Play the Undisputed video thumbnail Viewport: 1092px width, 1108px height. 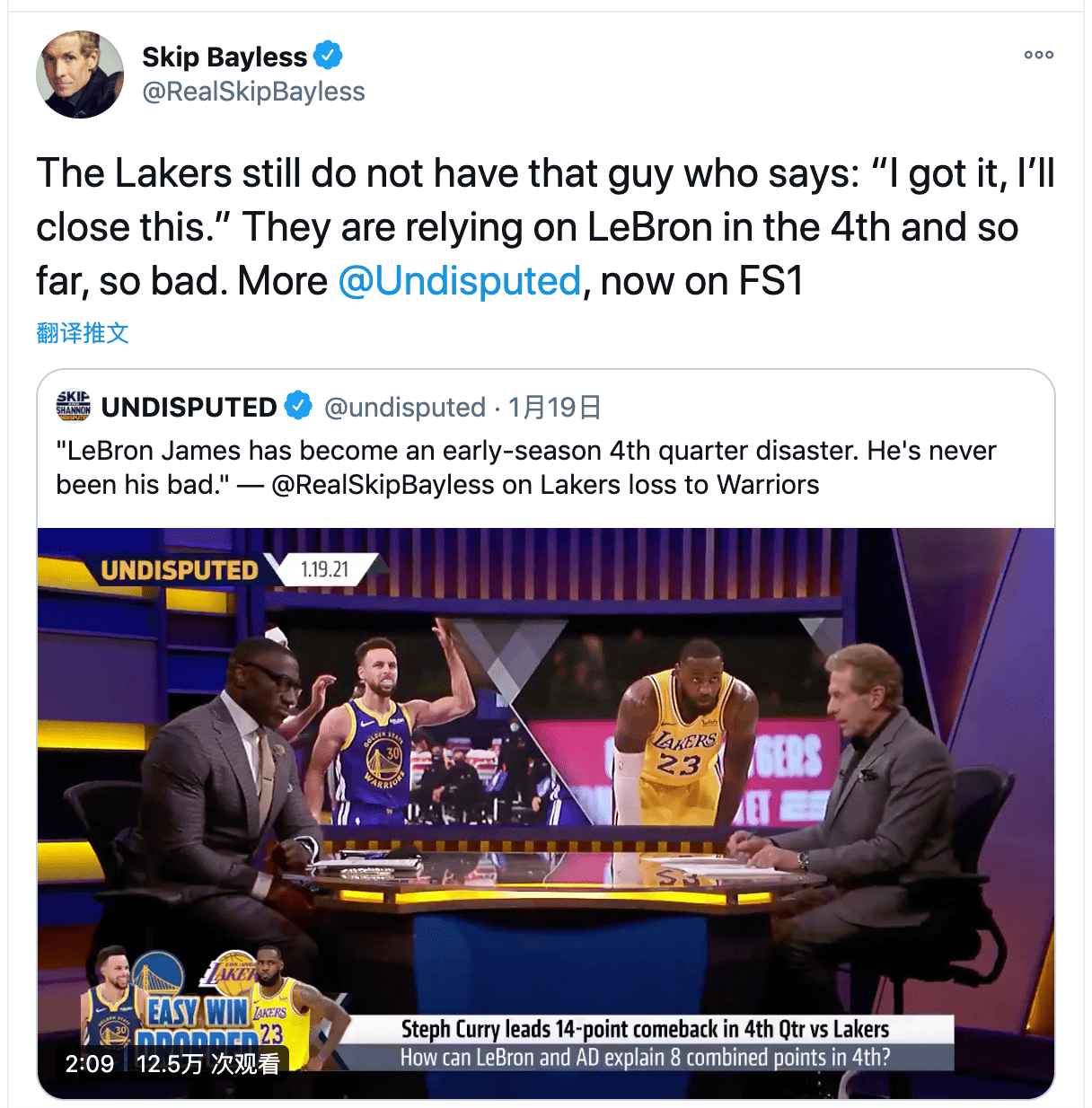[546, 813]
